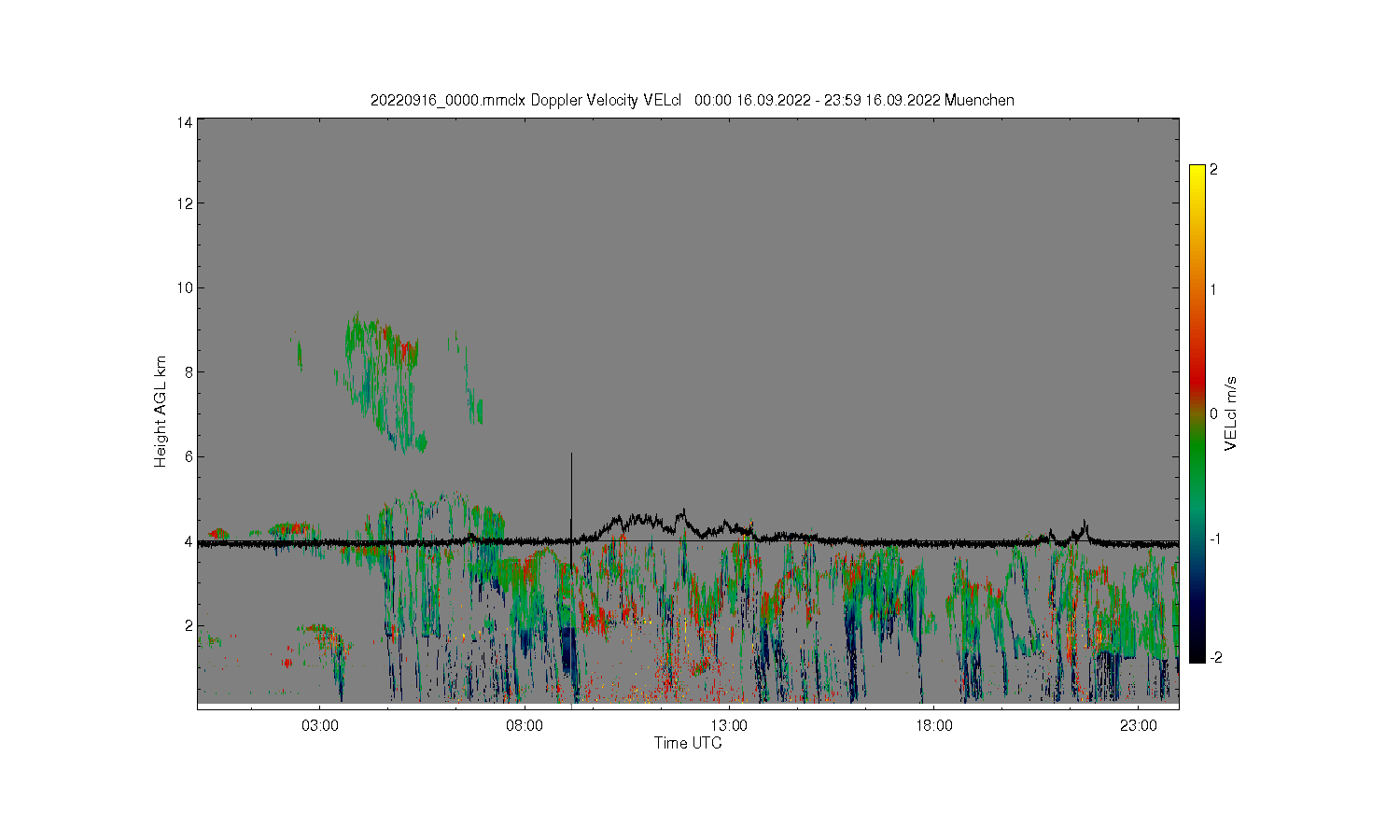The image size is (1400, 840).
Task: Click the yellow top of the colorbar
Action: (1197, 177)
